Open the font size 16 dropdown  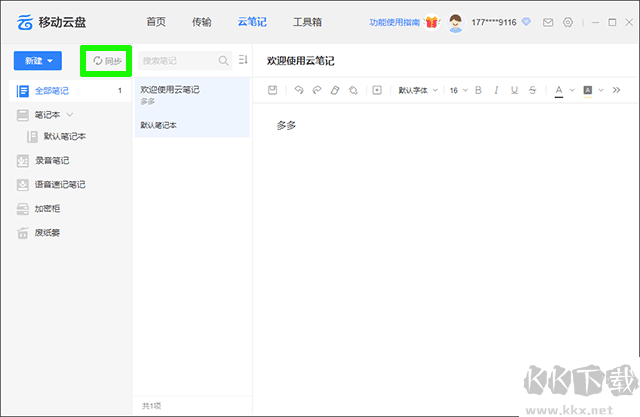click(457, 90)
